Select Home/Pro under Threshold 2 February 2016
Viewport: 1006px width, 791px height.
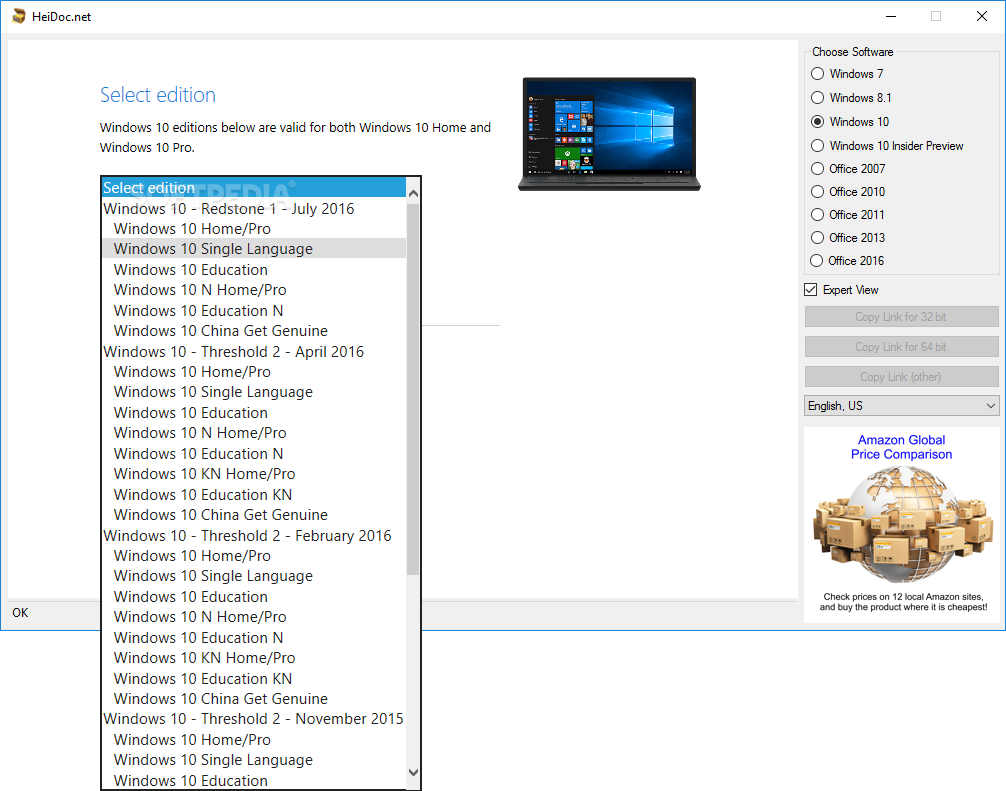(254, 556)
